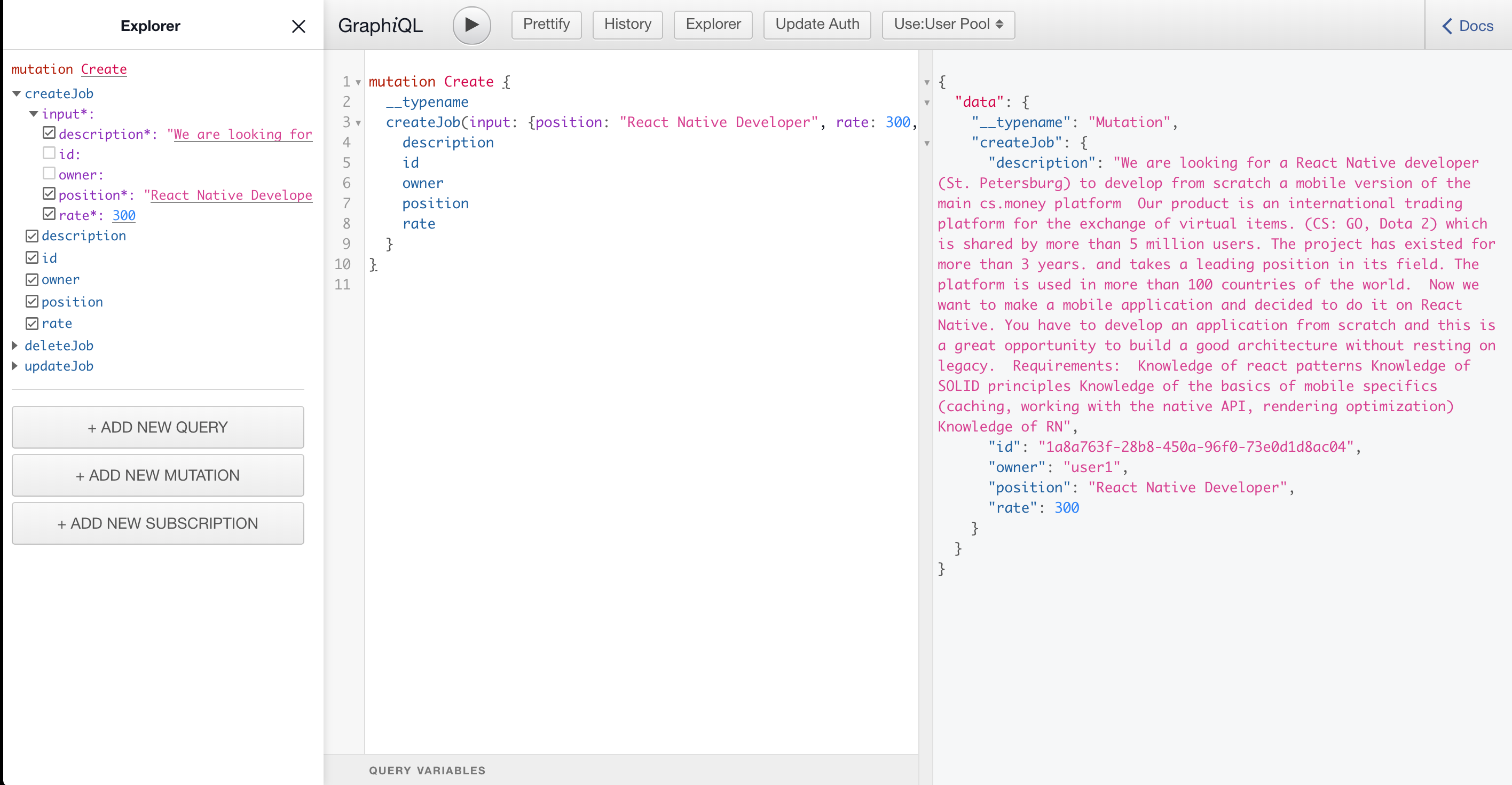The width and height of the screenshot is (1512, 785).
Task: Click the GraphiQL play/run button
Action: point(470,24)
